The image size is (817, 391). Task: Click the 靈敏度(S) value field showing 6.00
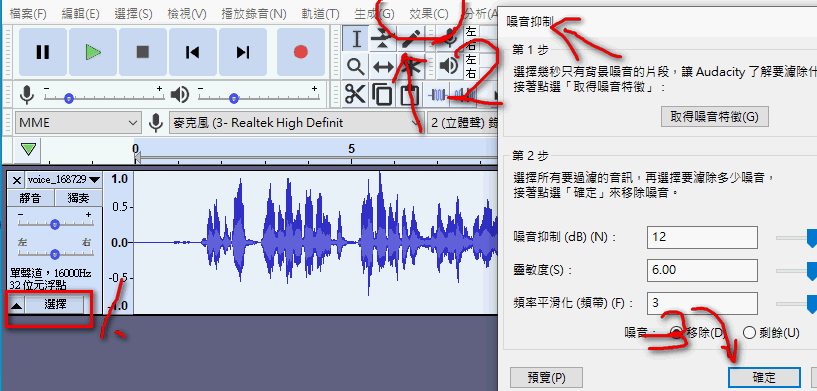702,270
